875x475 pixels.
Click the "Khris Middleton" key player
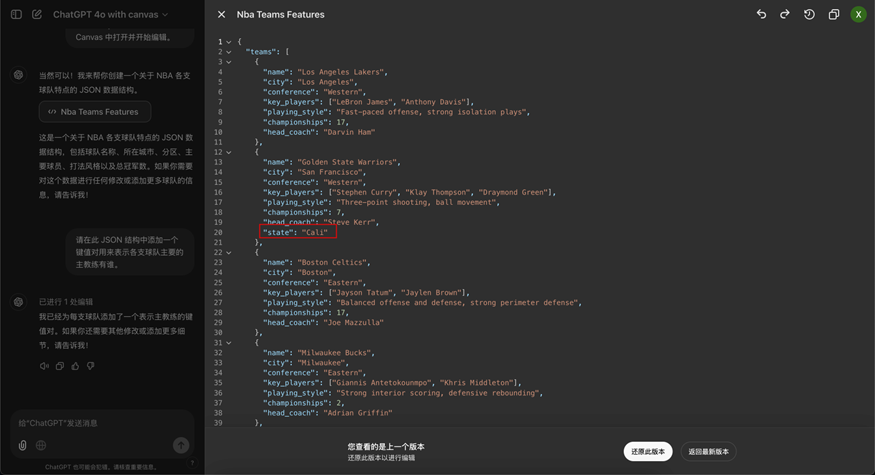click(x=477, y=383)
